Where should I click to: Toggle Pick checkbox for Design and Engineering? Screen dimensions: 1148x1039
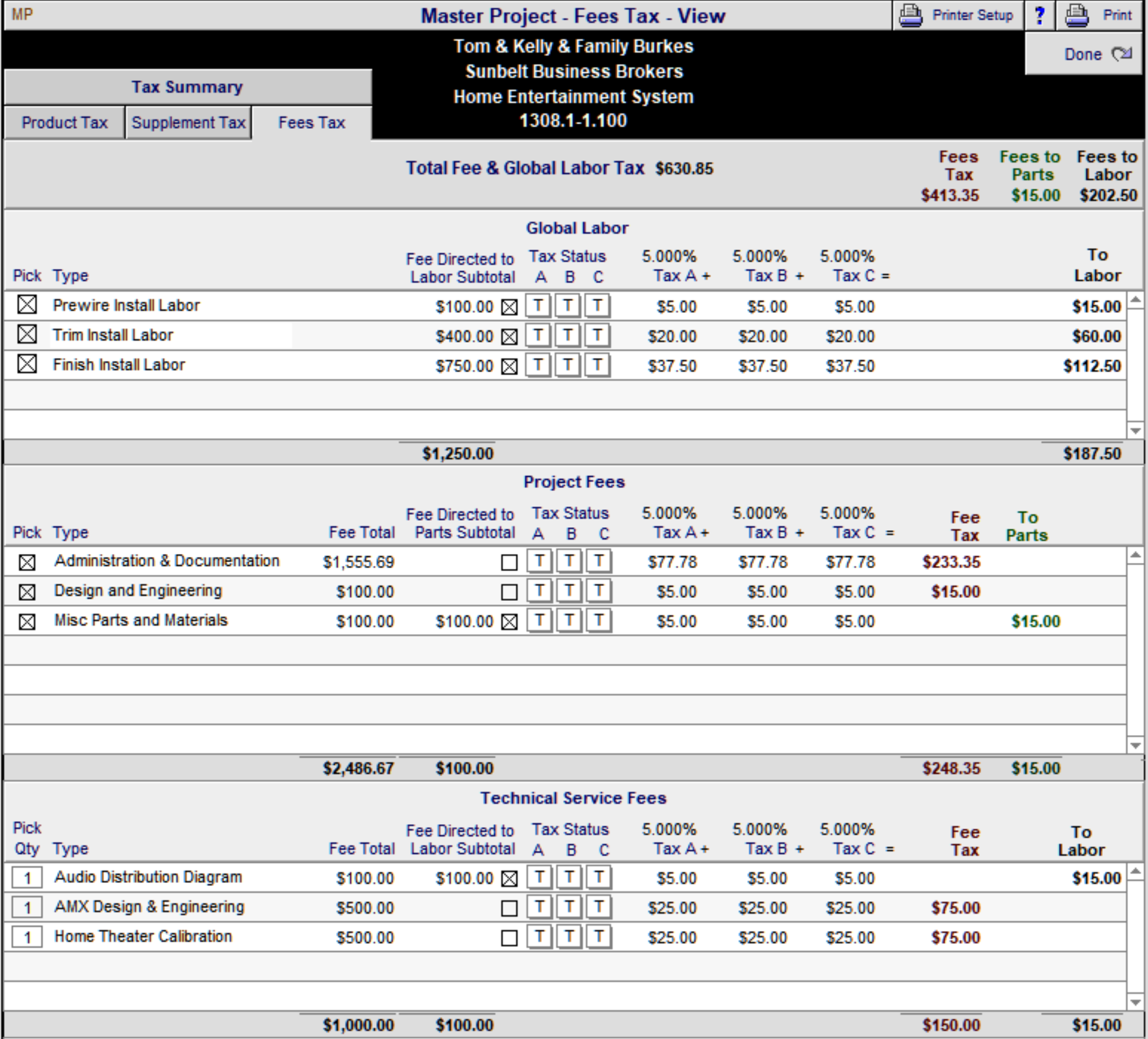click(27, 592)
